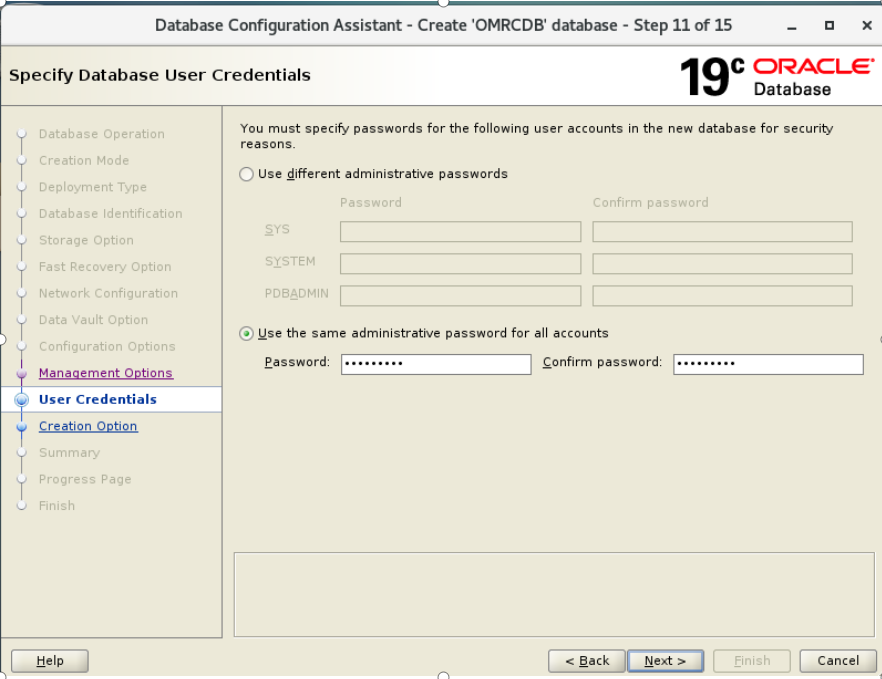Click the Creation Mode step node icon

(x=23, y=160)
